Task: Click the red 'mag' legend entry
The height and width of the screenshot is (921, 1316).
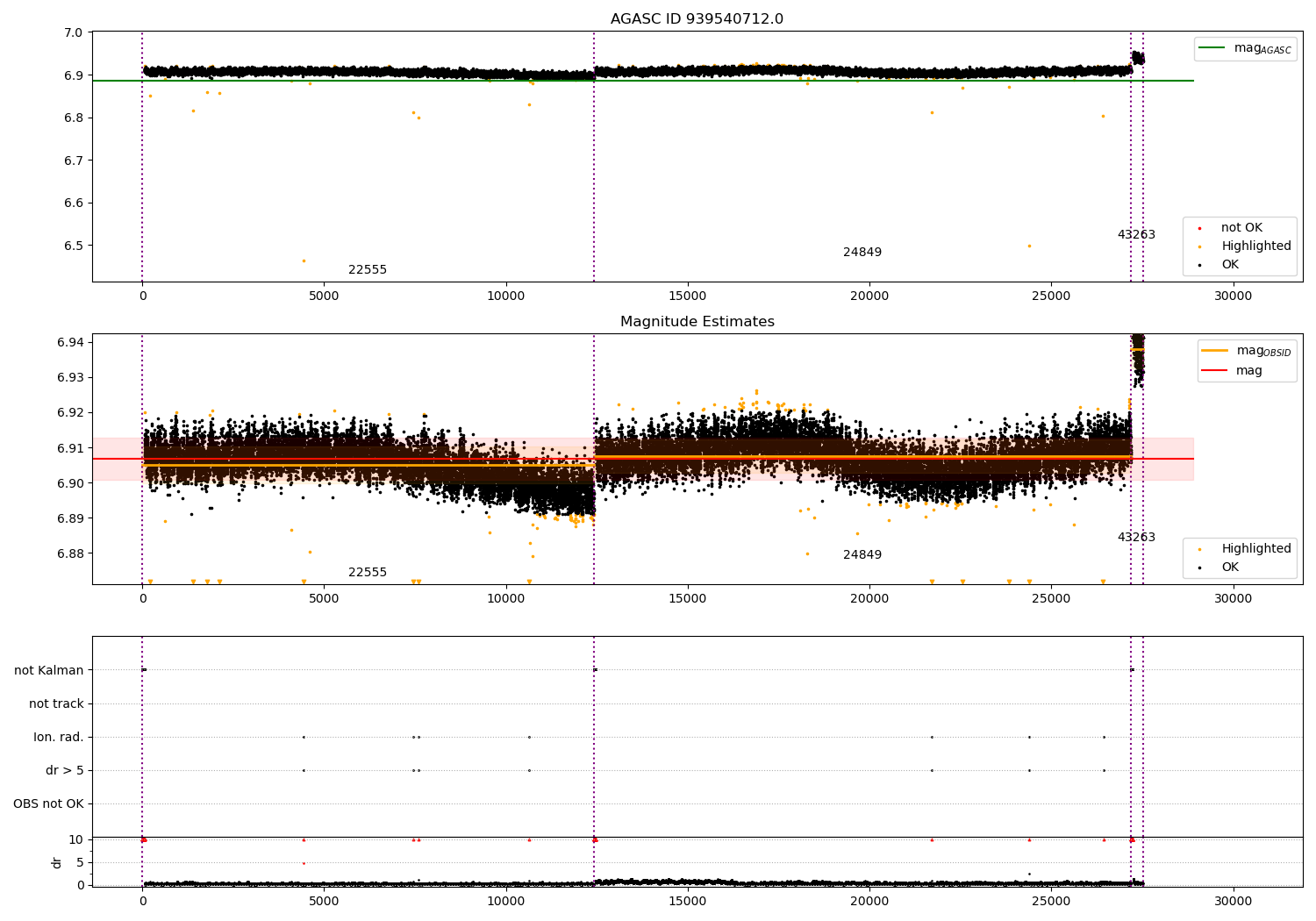Action: point(1232,371)
